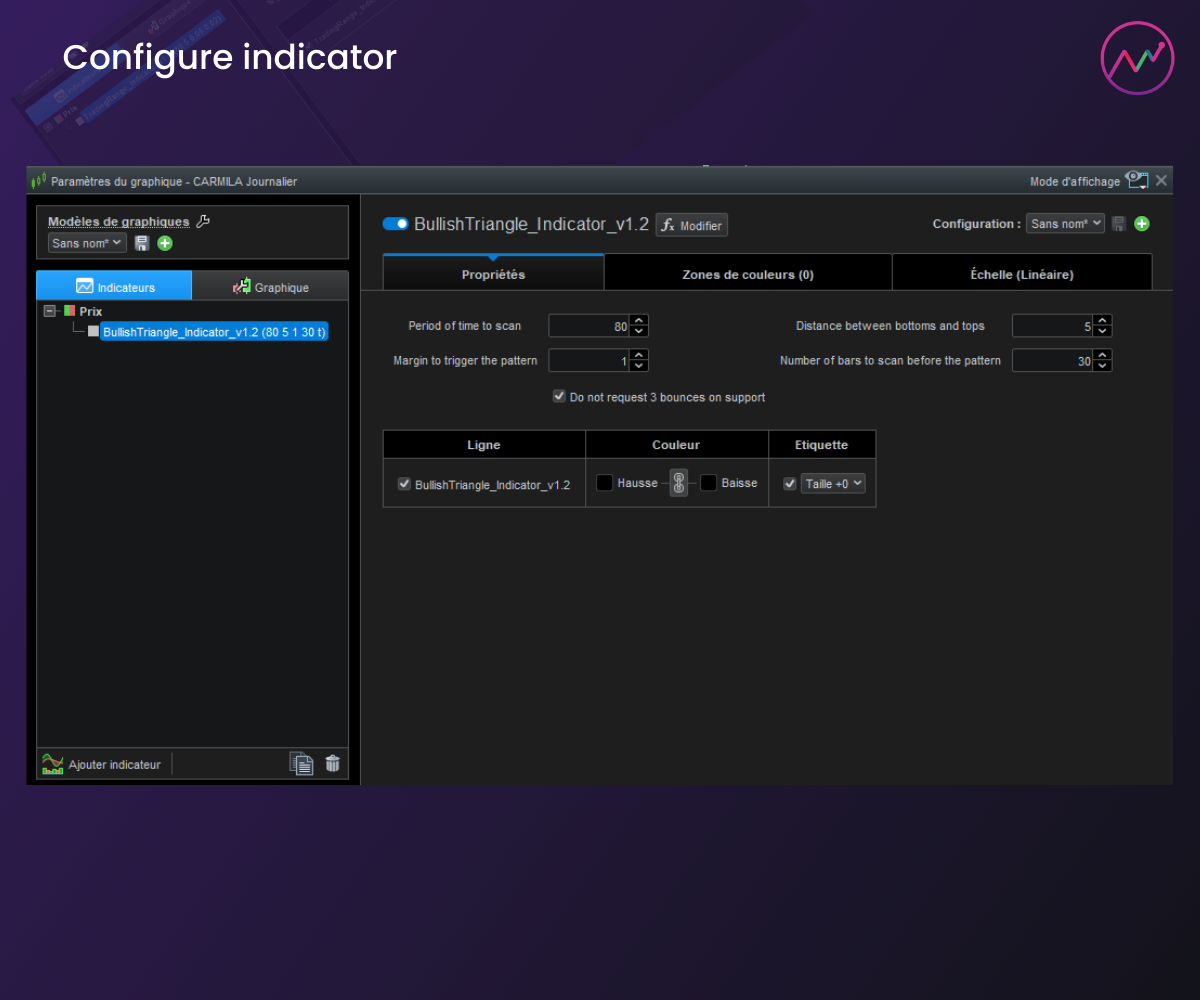Click the wrench icon beside Modèles de graphiques
The height and width of the screenshot is (1000, 1200).
203,221
